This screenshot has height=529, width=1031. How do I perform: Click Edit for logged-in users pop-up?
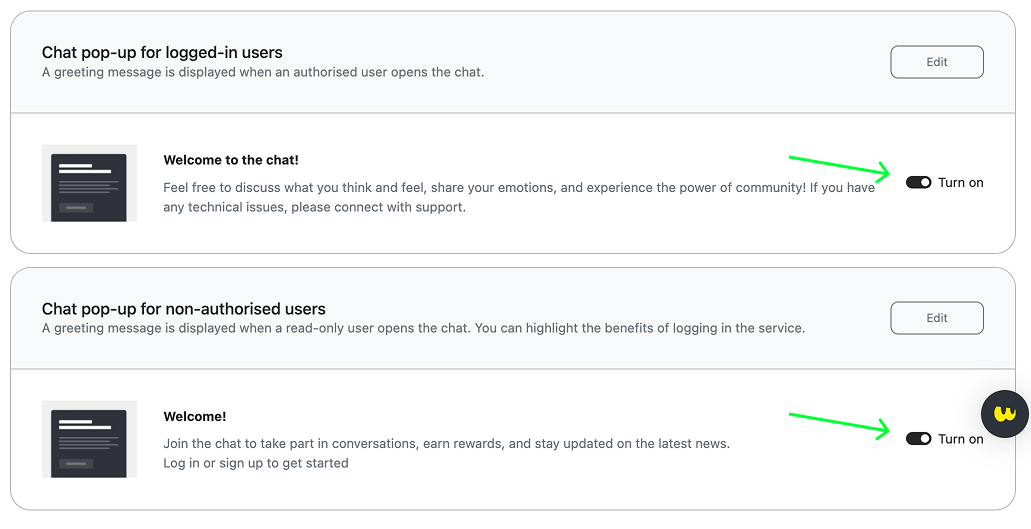pos(937,62)
